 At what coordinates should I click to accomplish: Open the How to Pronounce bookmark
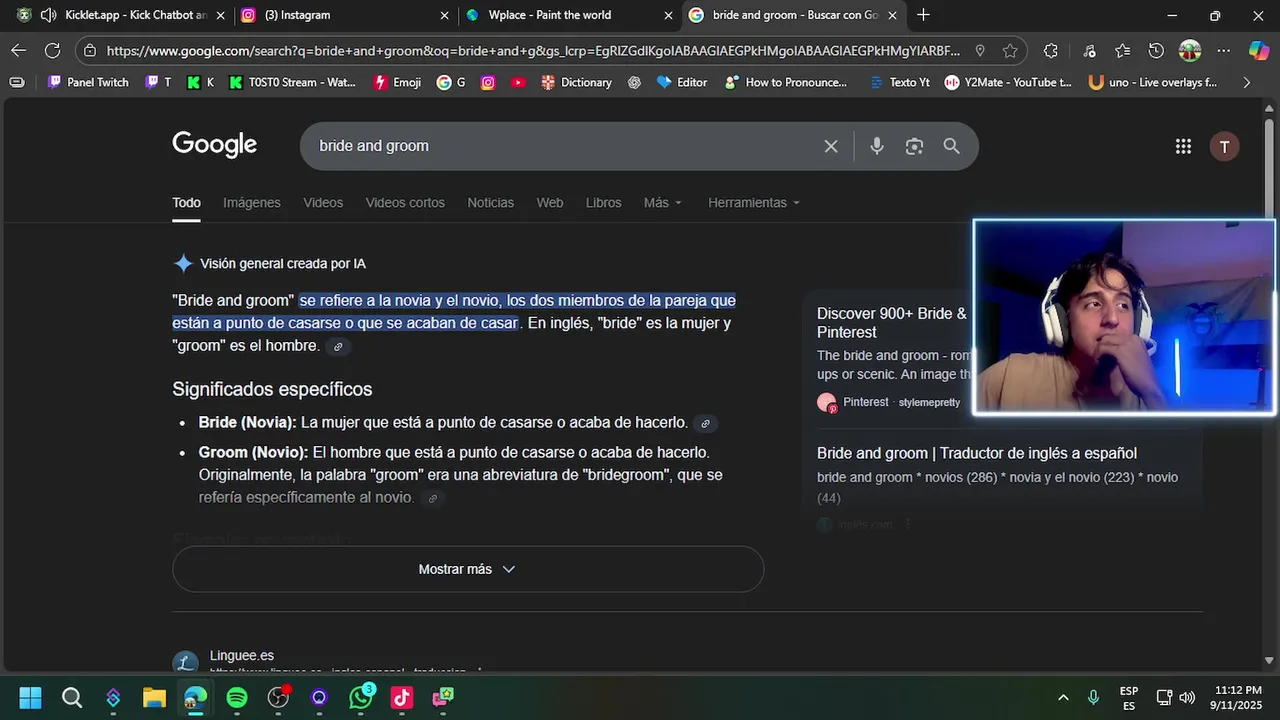click(x=786, y=82)
